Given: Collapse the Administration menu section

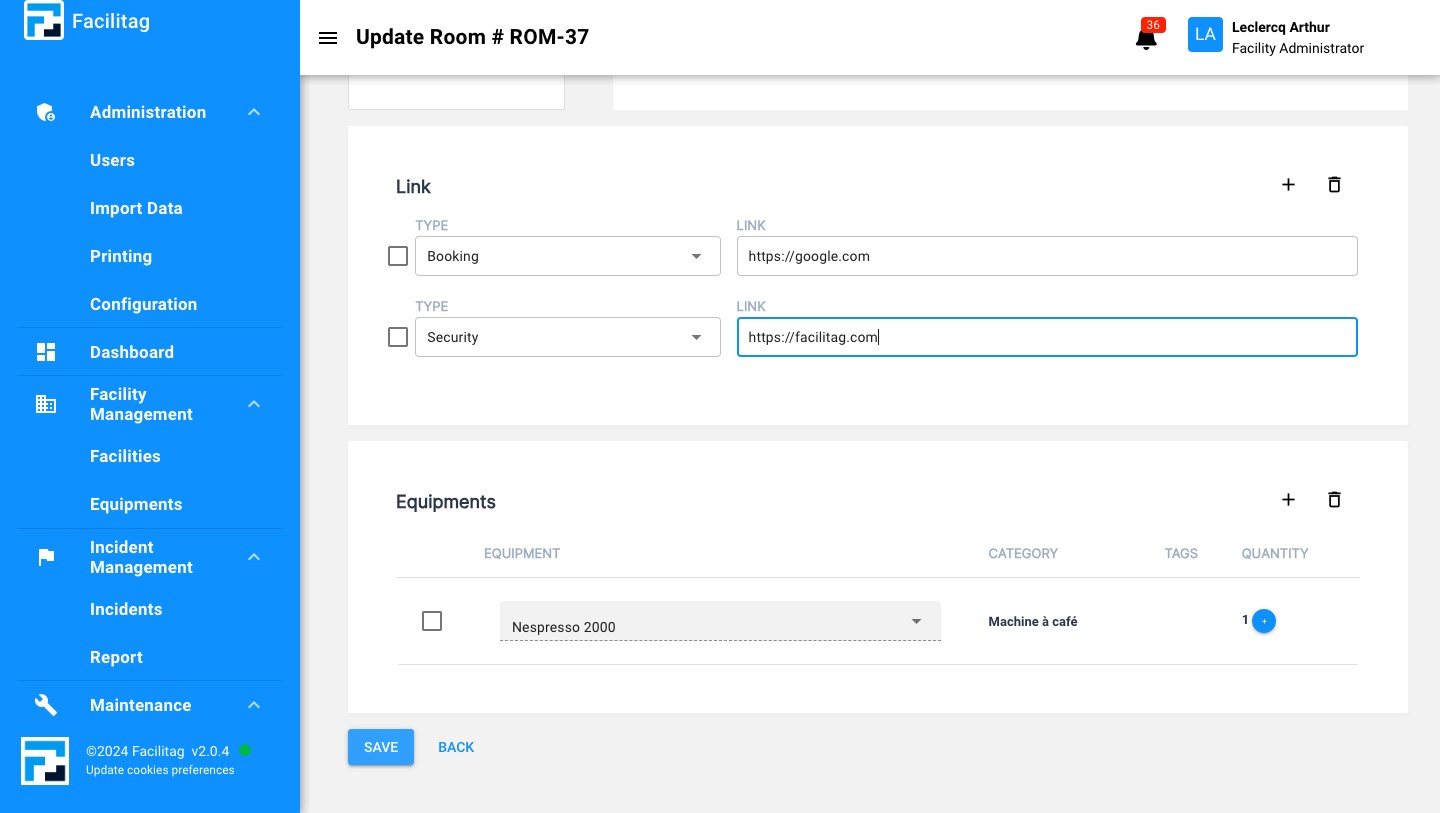Looking at the screenshot, I should click(x=254, y=112).
